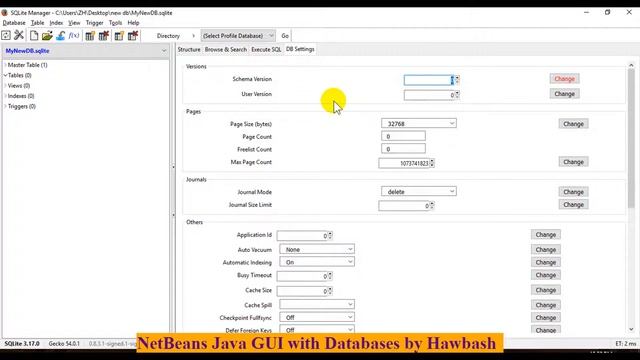Click the settings panel vertical scrollbar
Viewport: 640px width, 360px height.
point(631,139)
